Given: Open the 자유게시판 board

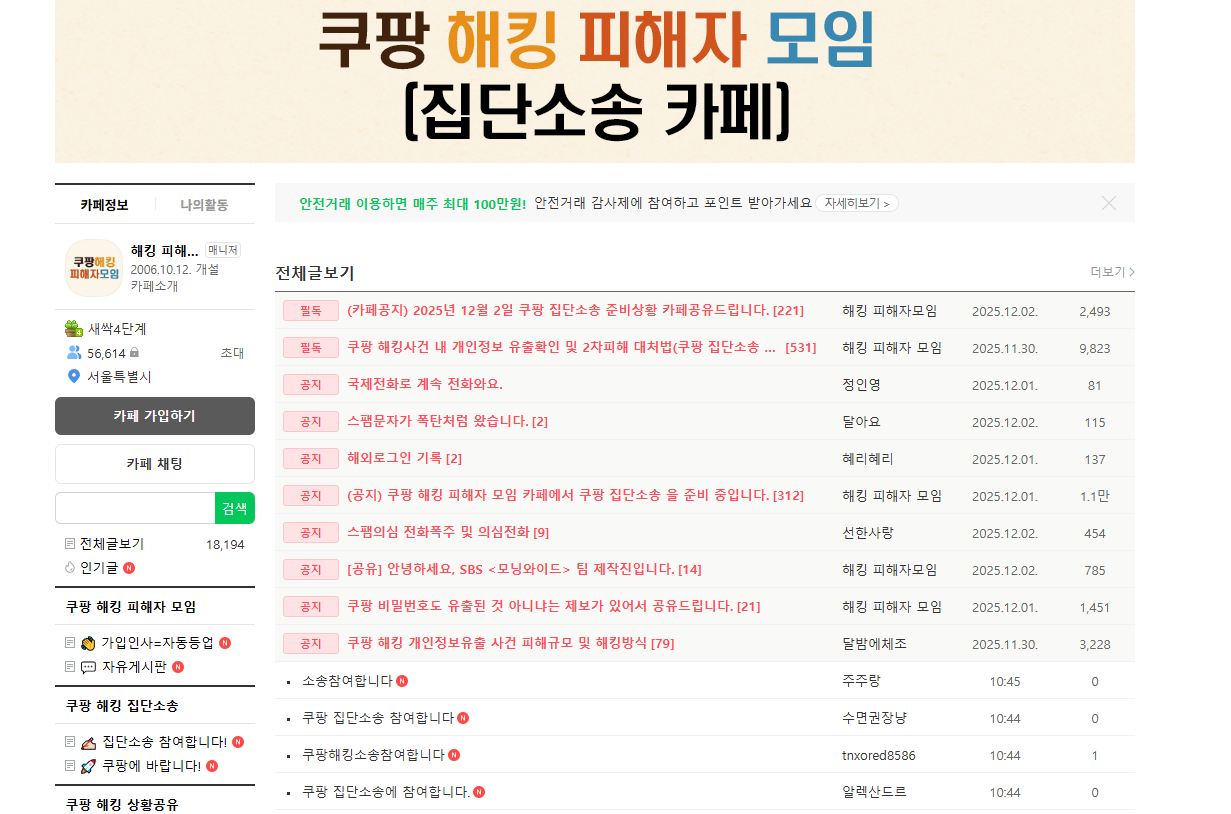Looking at the screenshot, I should [134, 667].
